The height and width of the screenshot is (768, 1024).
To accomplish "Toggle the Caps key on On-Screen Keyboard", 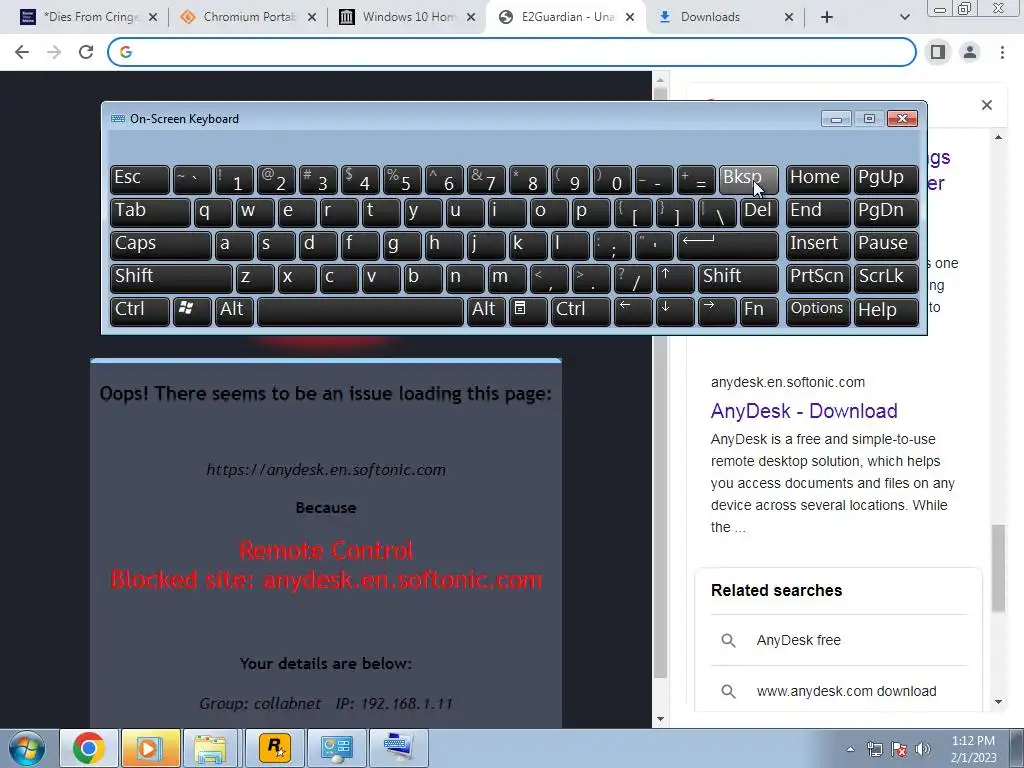I will (161, 245).
